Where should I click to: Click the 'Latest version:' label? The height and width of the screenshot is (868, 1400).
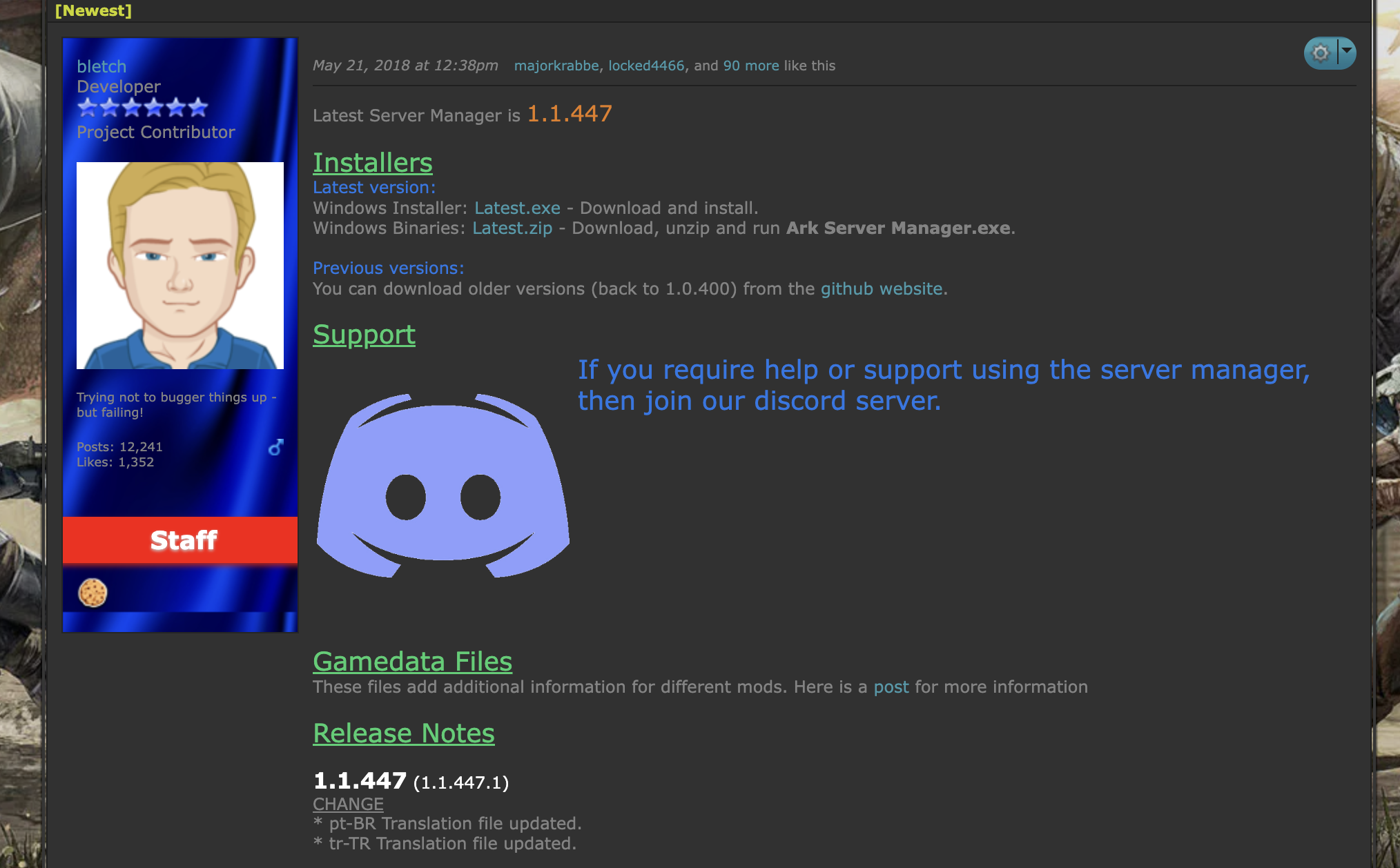374,187
